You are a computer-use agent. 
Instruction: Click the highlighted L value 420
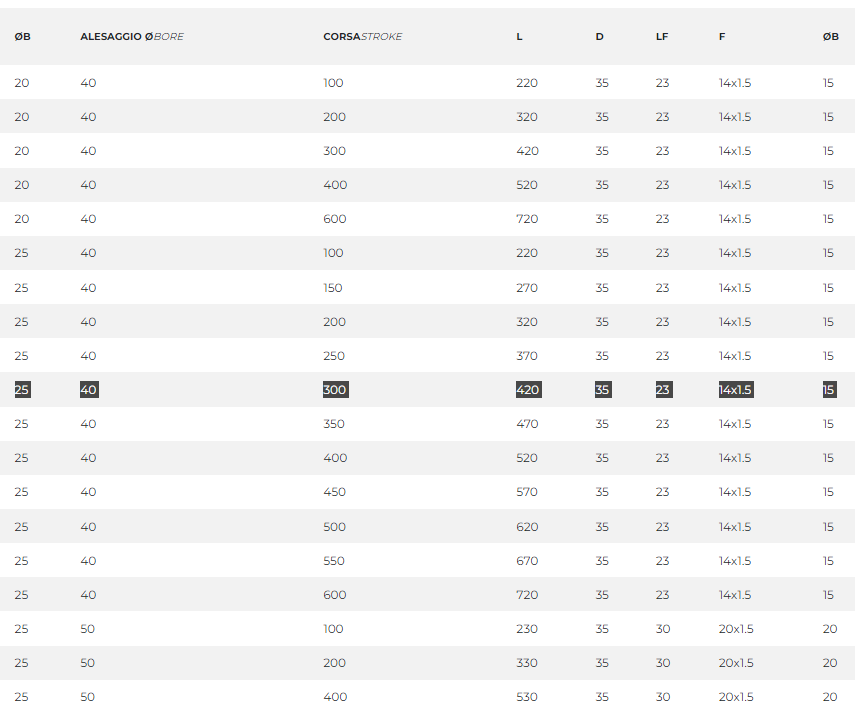(x=528, y=390)
